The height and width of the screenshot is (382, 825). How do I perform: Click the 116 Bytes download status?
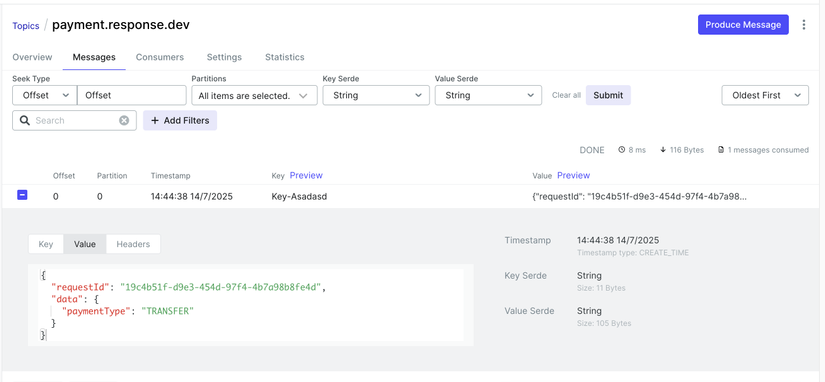[x=681, y=150]
